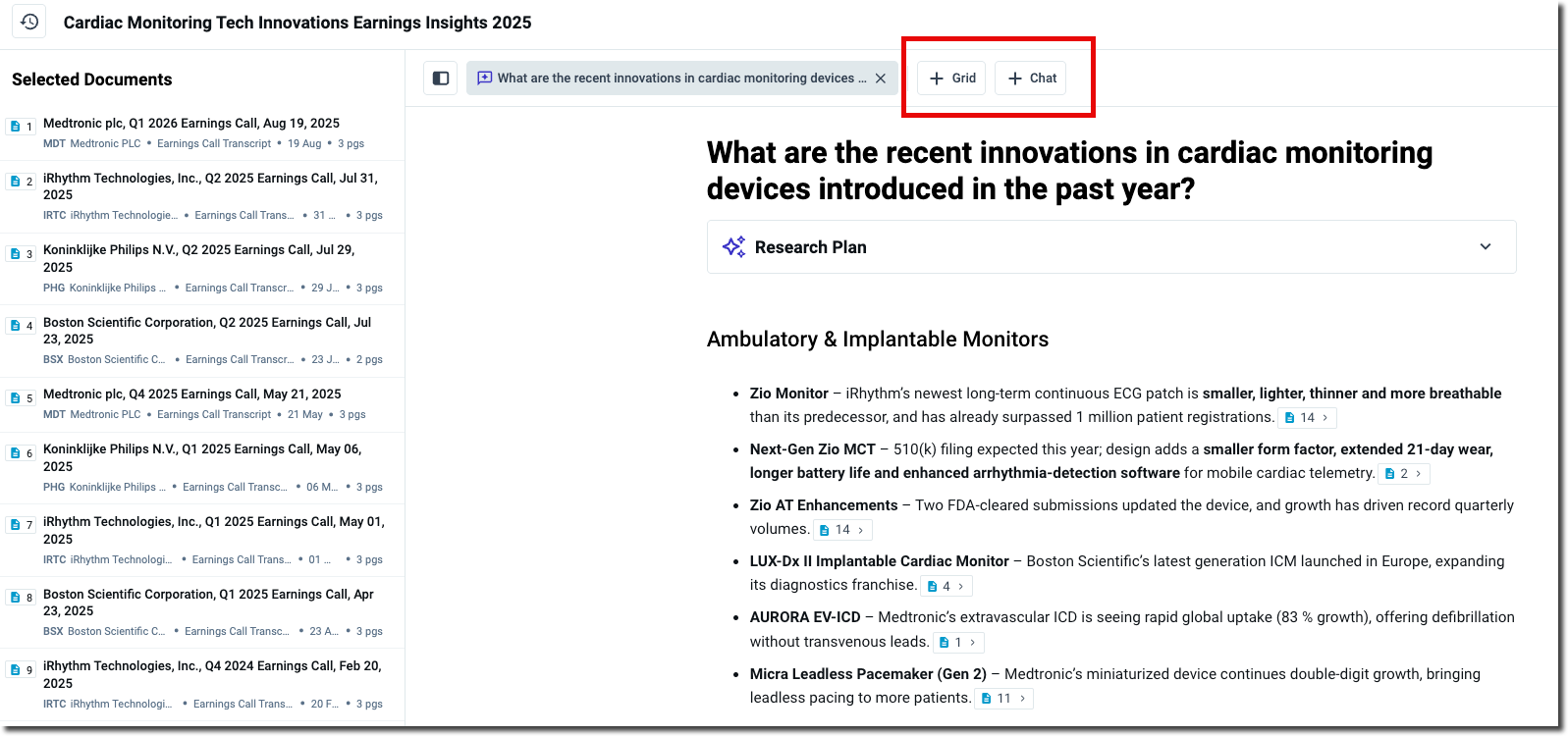Click document icon for Philips Q1 2025
This screenshot has width=1568, height=736.
[16, 452]
